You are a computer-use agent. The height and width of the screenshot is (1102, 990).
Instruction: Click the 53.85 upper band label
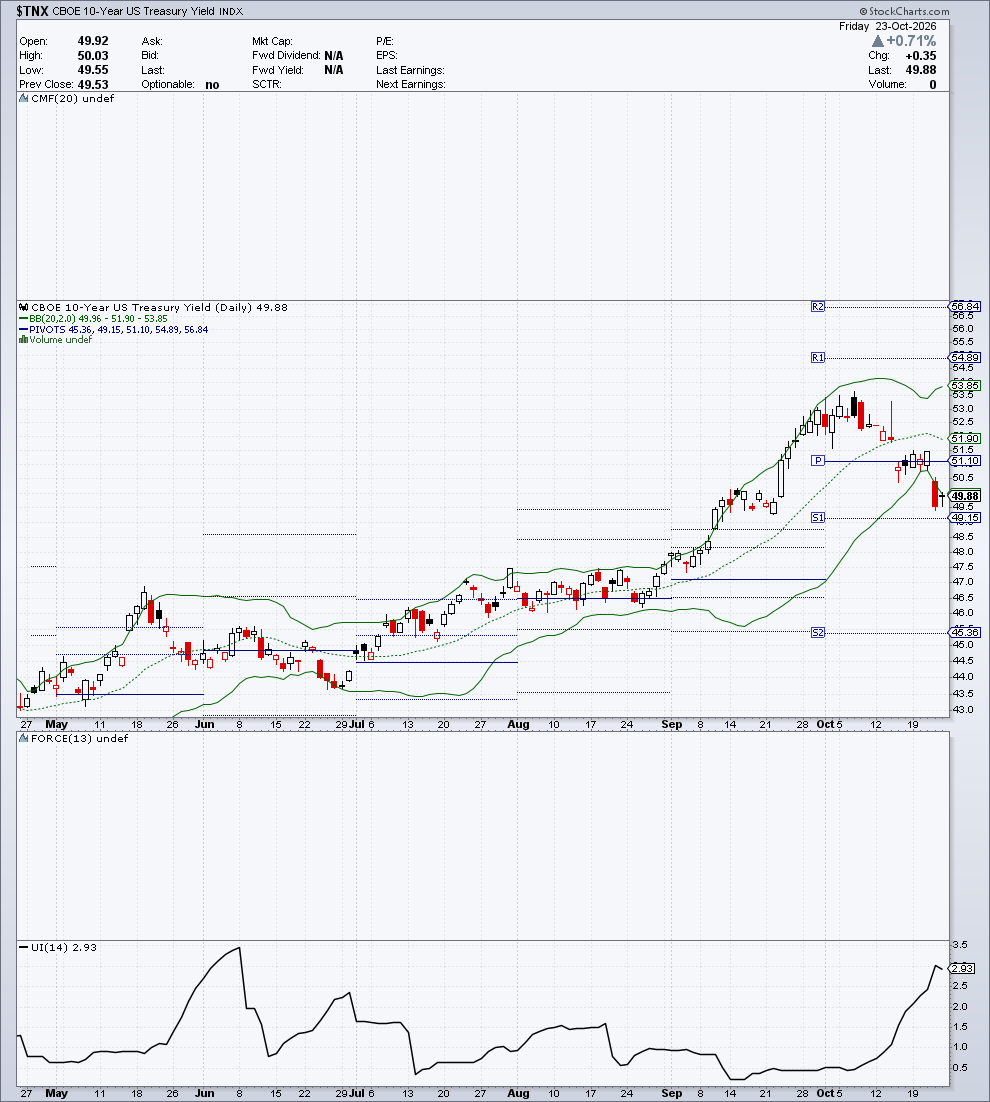(x=965, y=385)
